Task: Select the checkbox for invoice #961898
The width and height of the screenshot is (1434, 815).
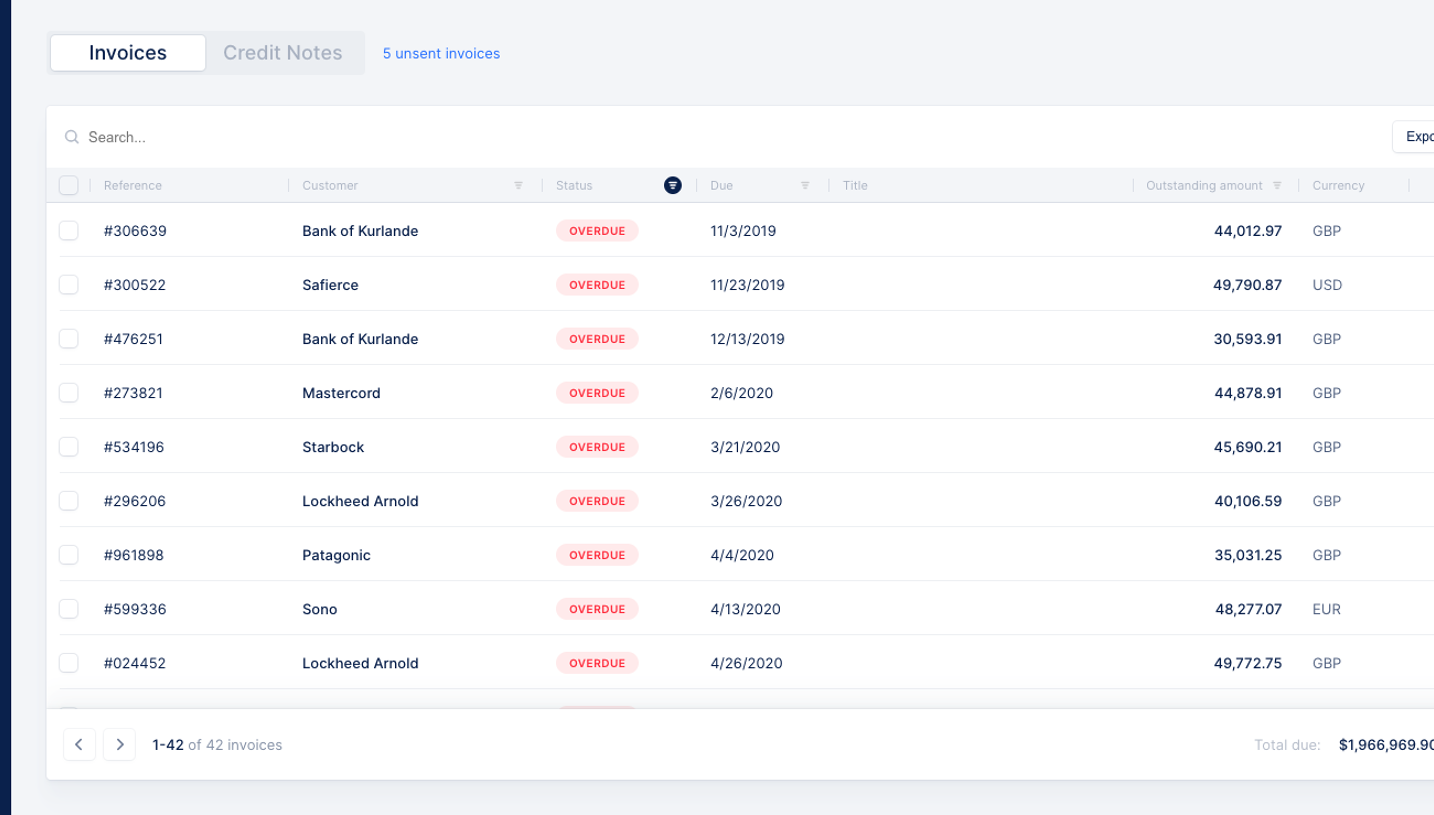Action: [68, 555]
